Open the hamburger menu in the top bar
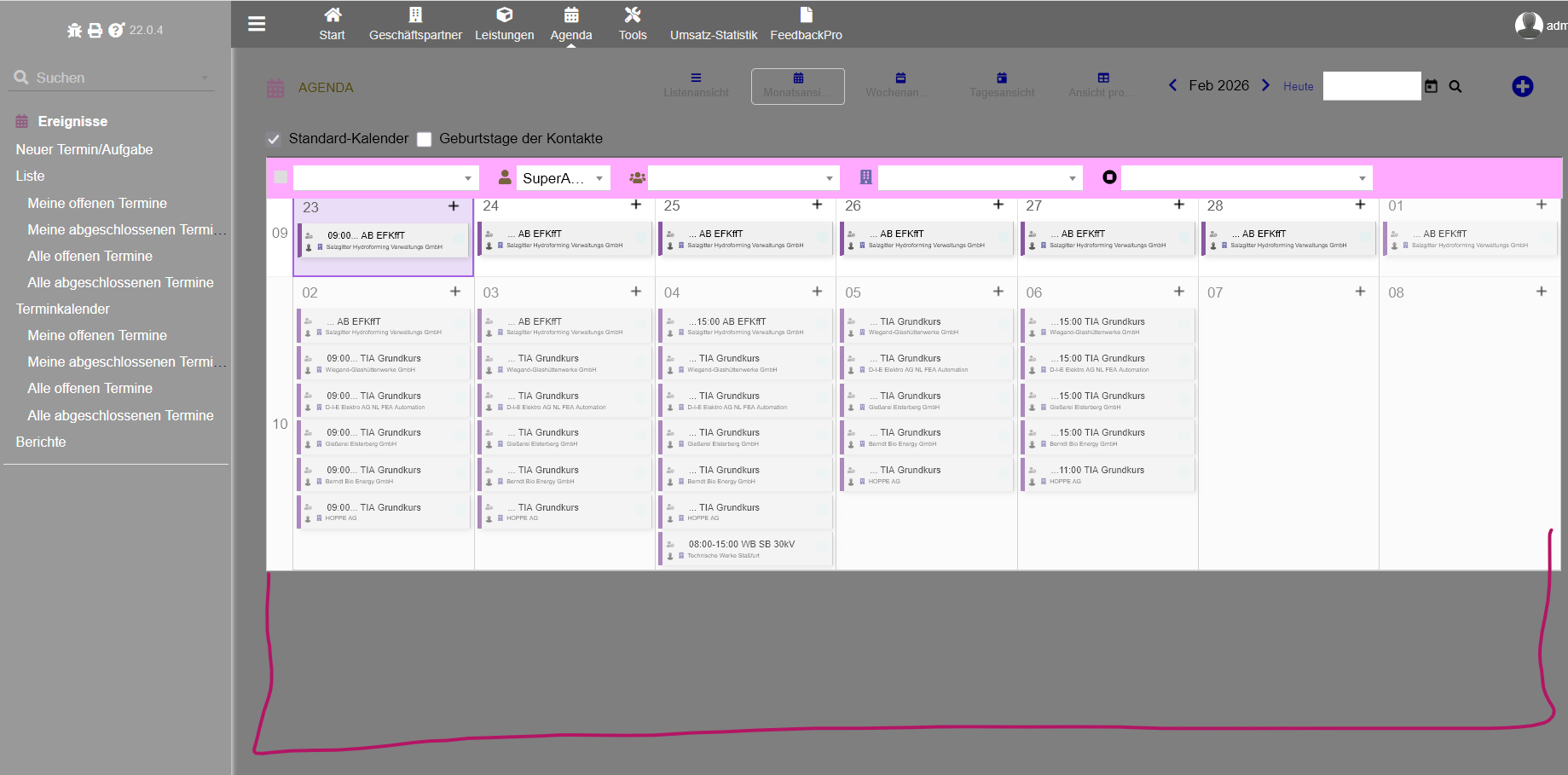Screen dimensions: 1568x775 coord(257,24)
